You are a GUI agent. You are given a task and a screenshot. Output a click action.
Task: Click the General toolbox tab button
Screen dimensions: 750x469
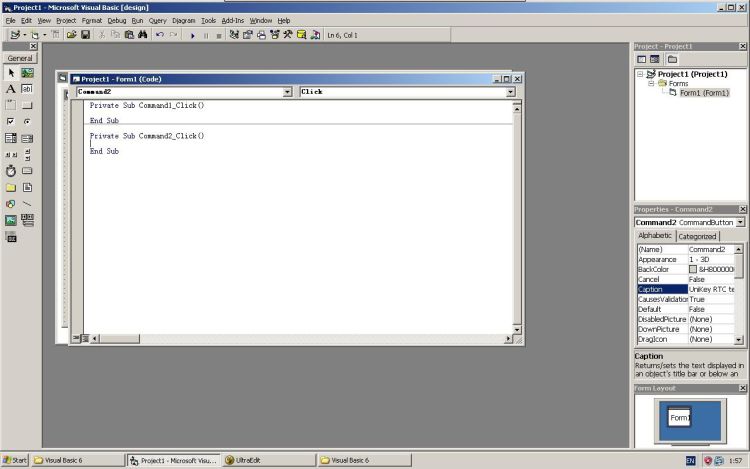[x=20, y=58]
